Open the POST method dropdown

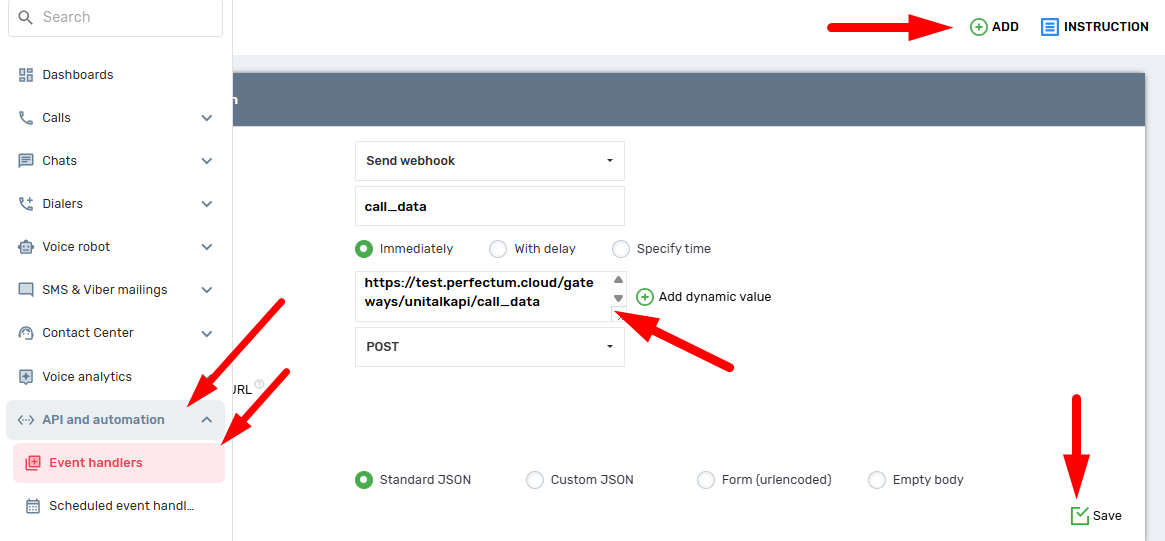tap(490, 347)
